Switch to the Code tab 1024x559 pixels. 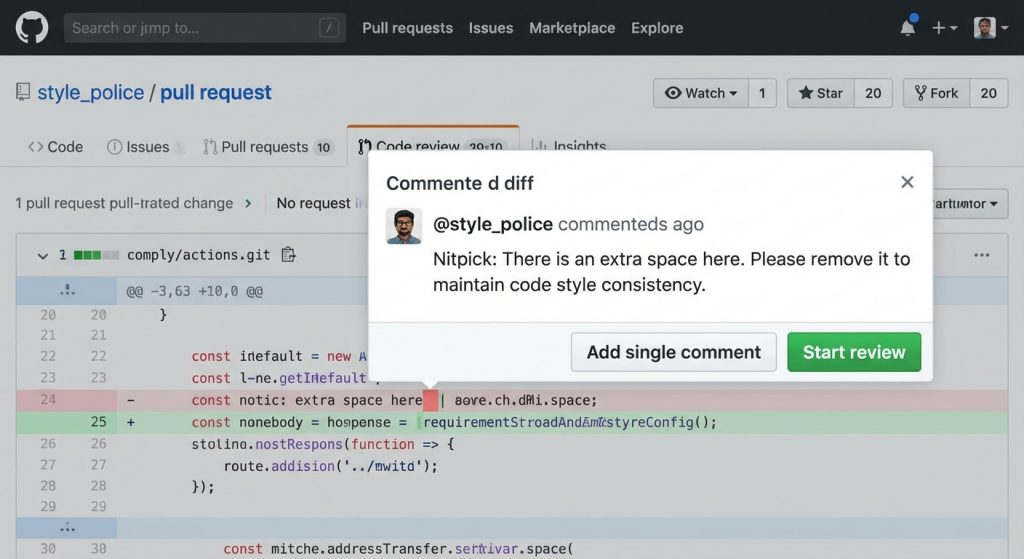coord(56,147)
